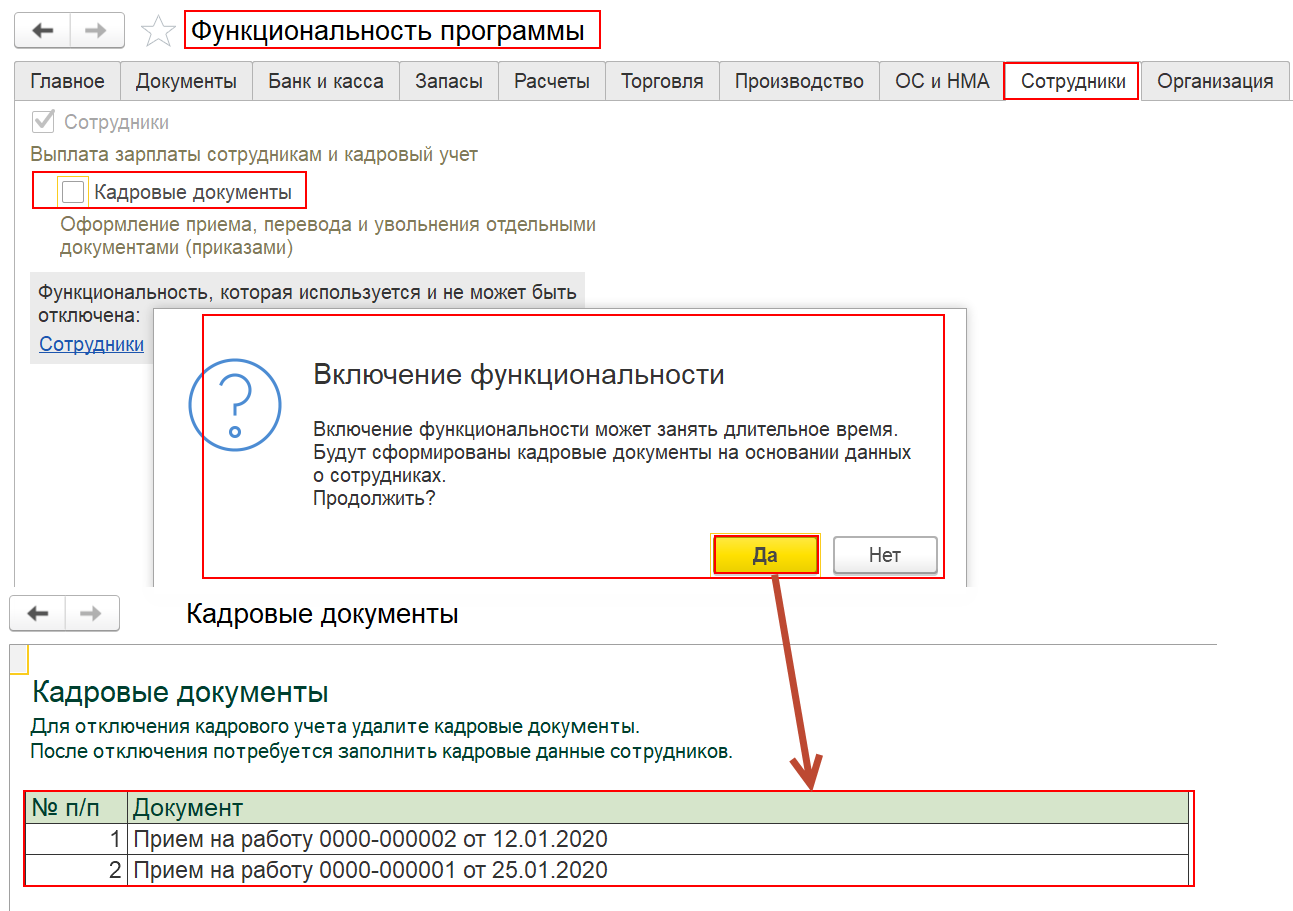
Task: Add page to favorites with star icon
Action: tap(158, 31)
